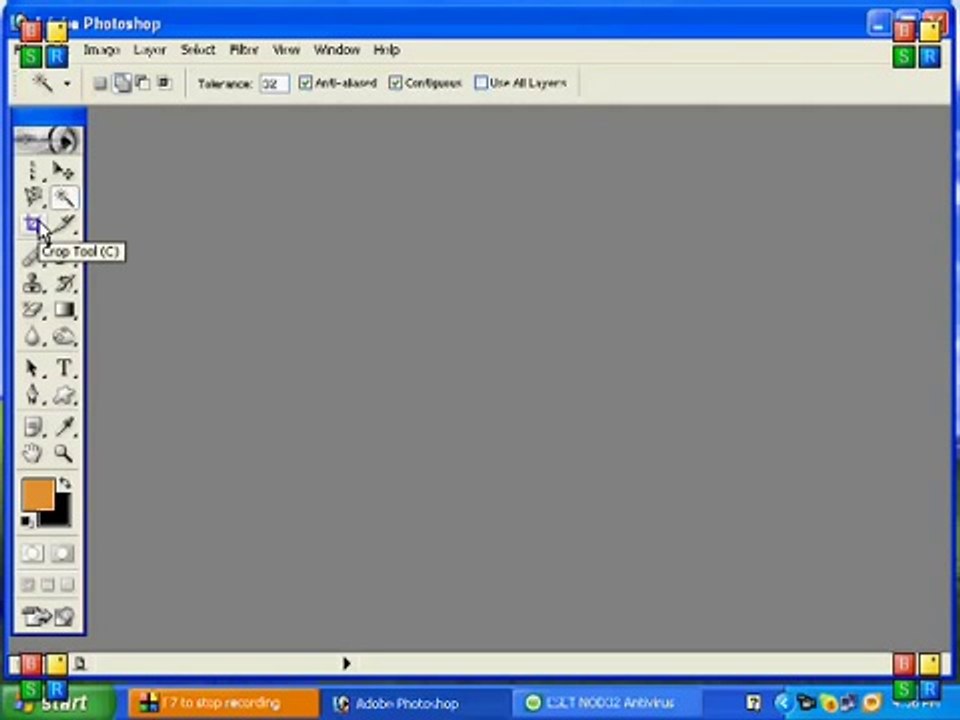Image resolution: width=960 pixels, height=720 pixels.
Task: Reset to default black and white colors
Action: click(x=26, y=522)
